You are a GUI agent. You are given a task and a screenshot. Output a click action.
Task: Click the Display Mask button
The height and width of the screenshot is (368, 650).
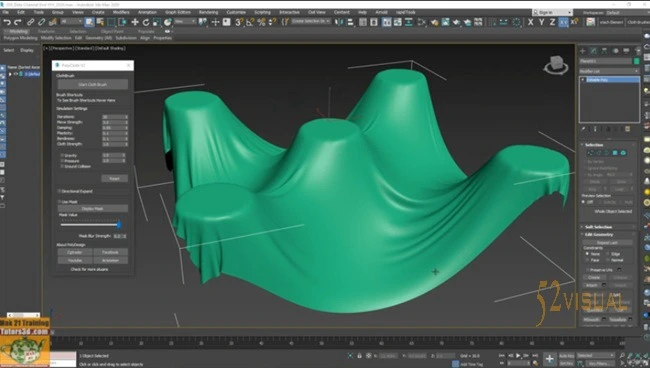(x=92, y=208)
